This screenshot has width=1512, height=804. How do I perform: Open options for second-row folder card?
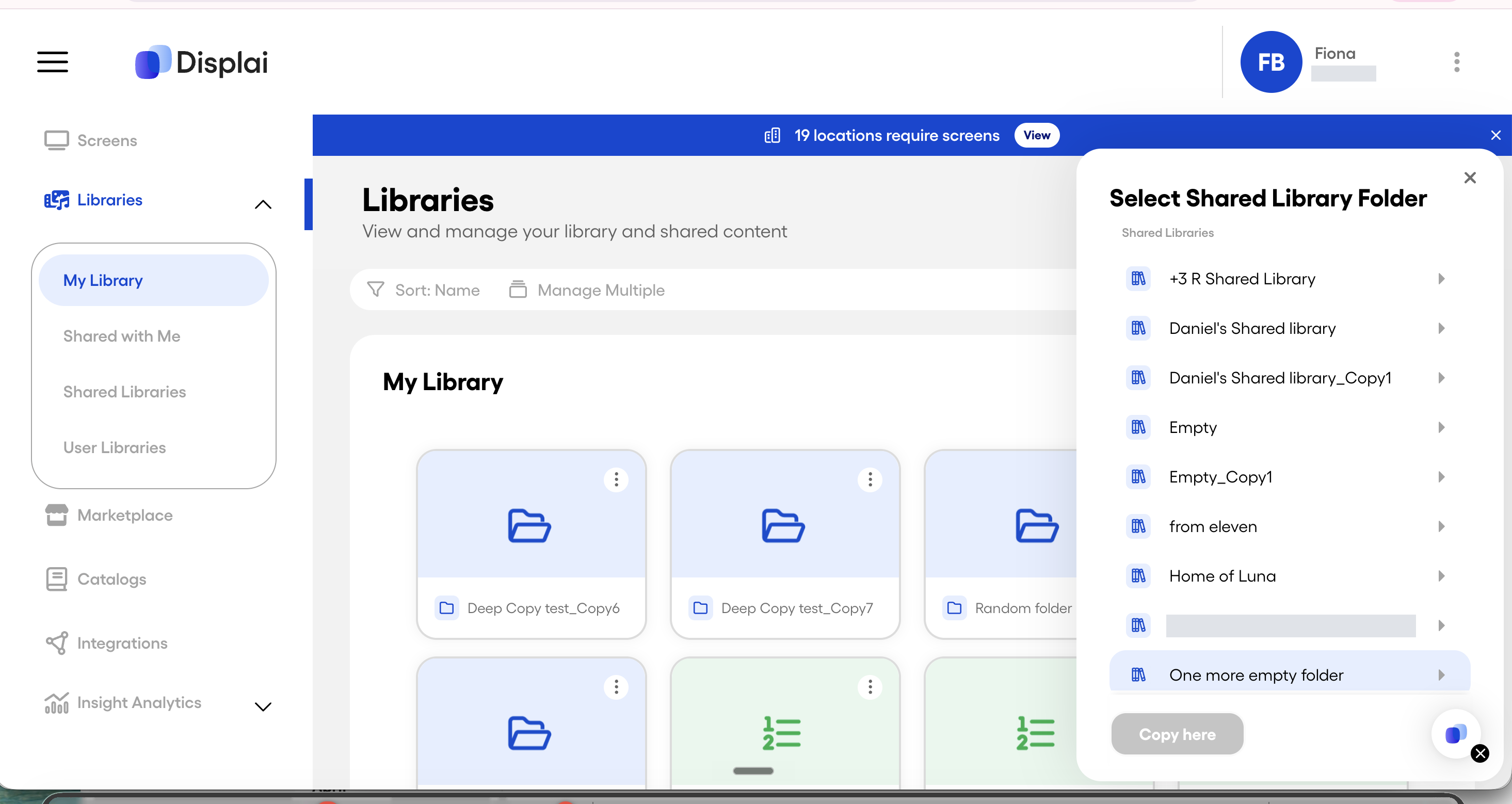[x=616, y=687]
